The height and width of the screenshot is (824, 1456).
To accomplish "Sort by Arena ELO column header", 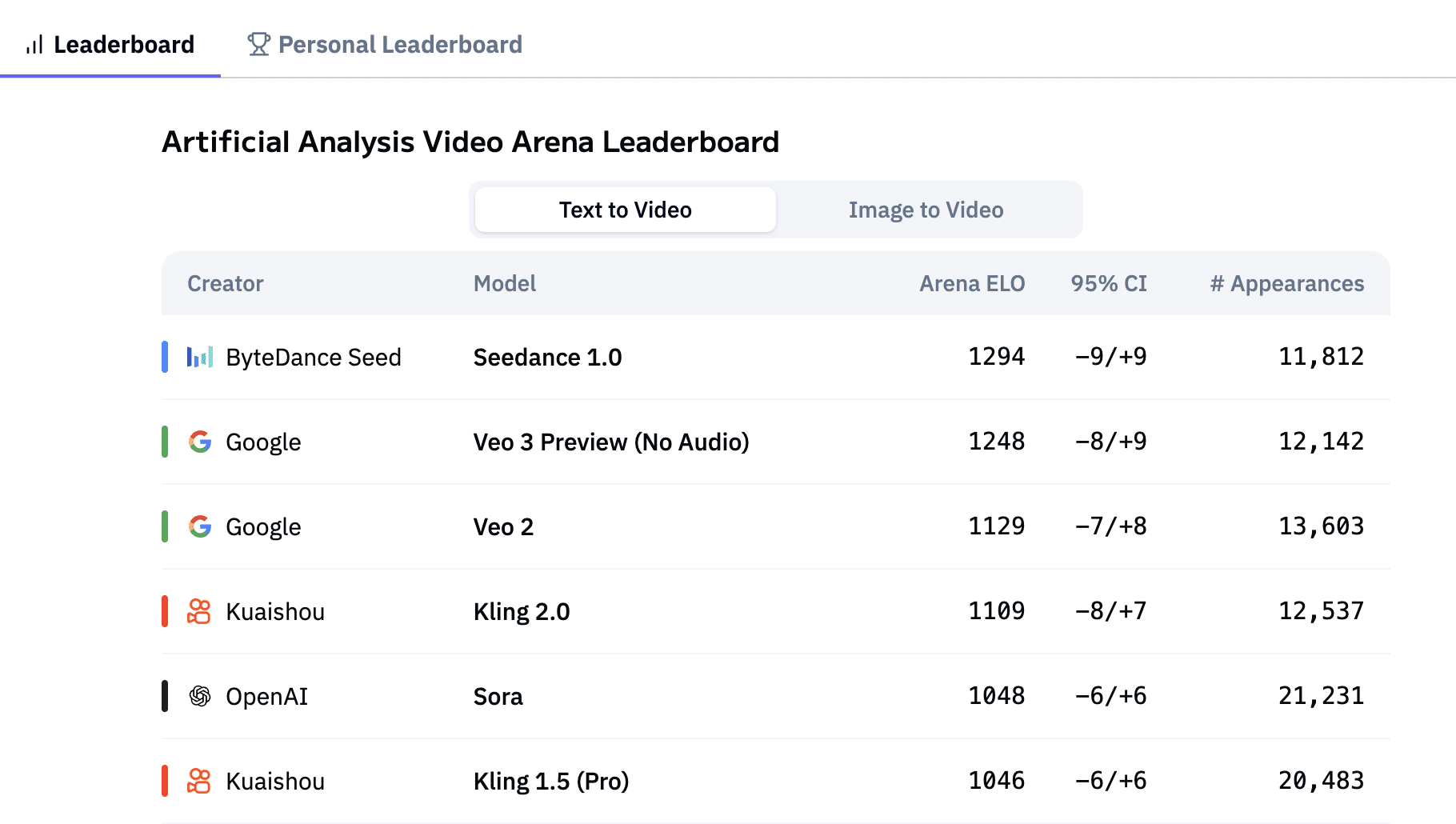I will tap(972, 283).
